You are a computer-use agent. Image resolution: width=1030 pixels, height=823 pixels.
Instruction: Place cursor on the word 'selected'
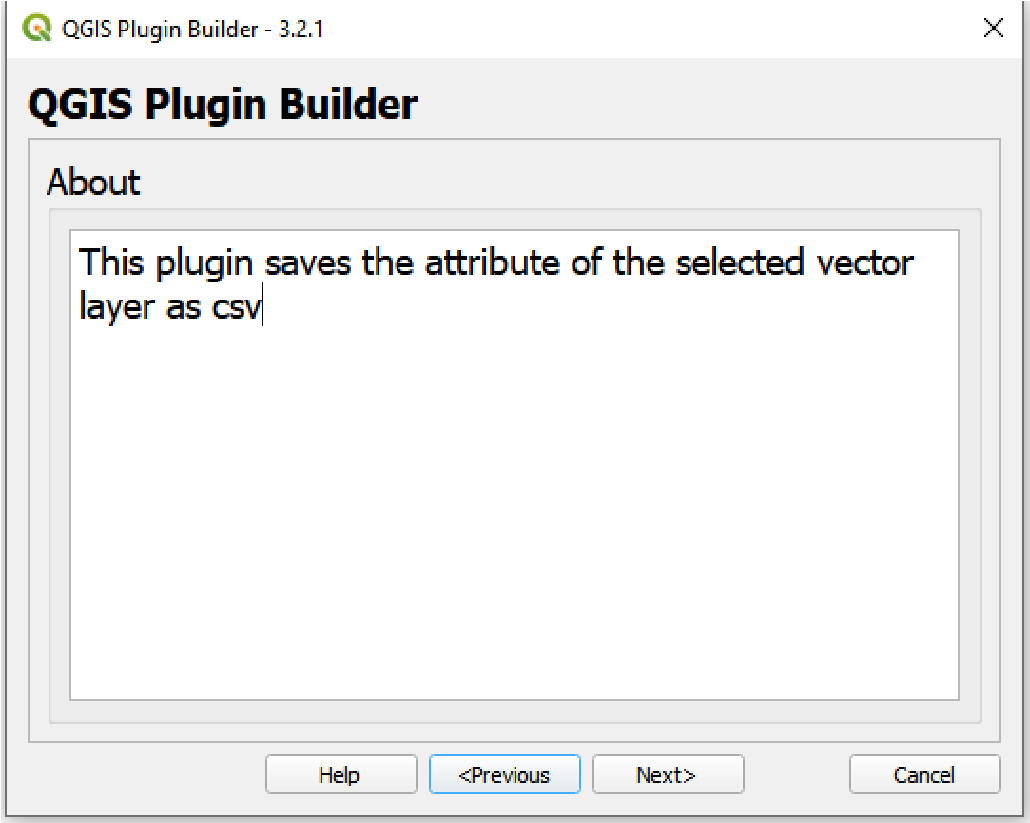[x=740, y=263]
